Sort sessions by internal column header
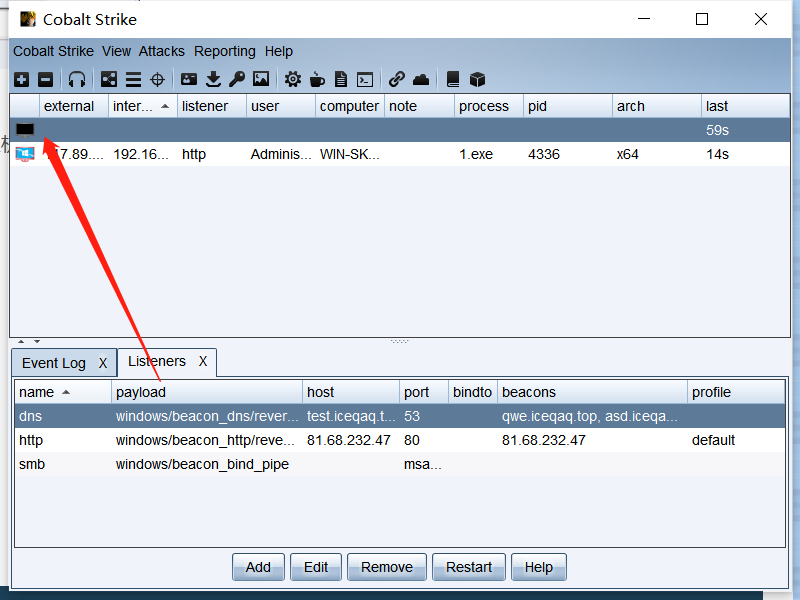This screenshot has width=800, height=600. (143, 106)
